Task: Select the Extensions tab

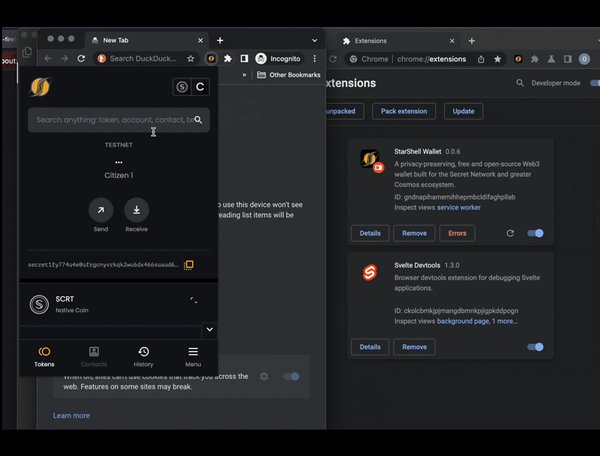Action: click(x=398, y=41)
